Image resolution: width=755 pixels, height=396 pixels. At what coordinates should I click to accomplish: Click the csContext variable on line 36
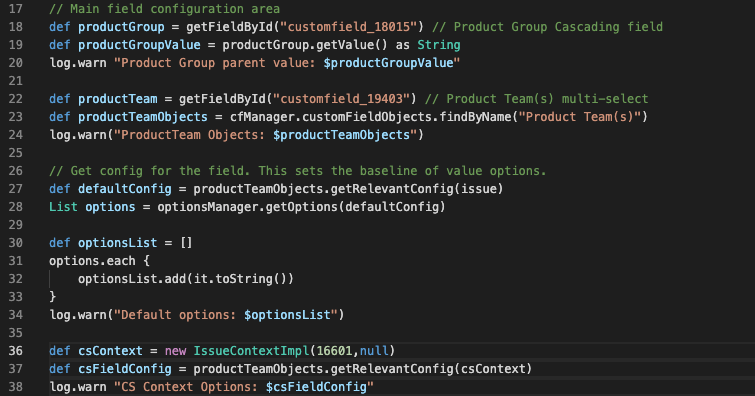110,351
